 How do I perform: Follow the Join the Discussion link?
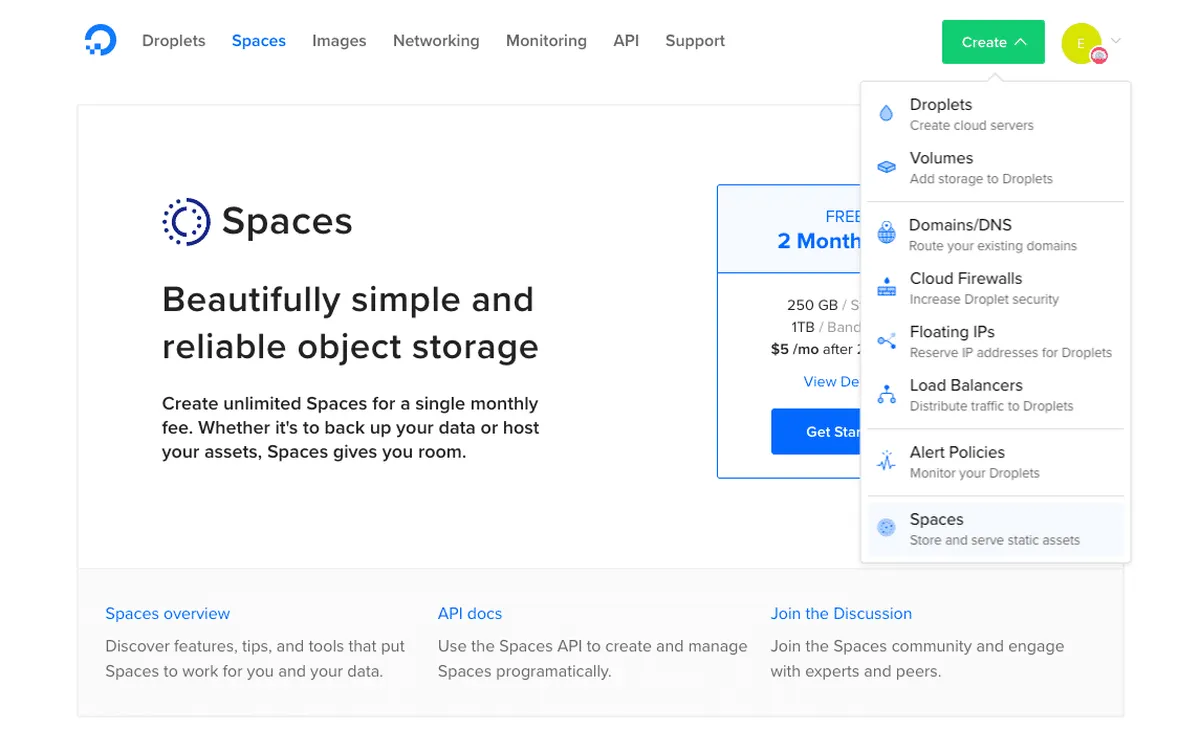coord(841,614)
